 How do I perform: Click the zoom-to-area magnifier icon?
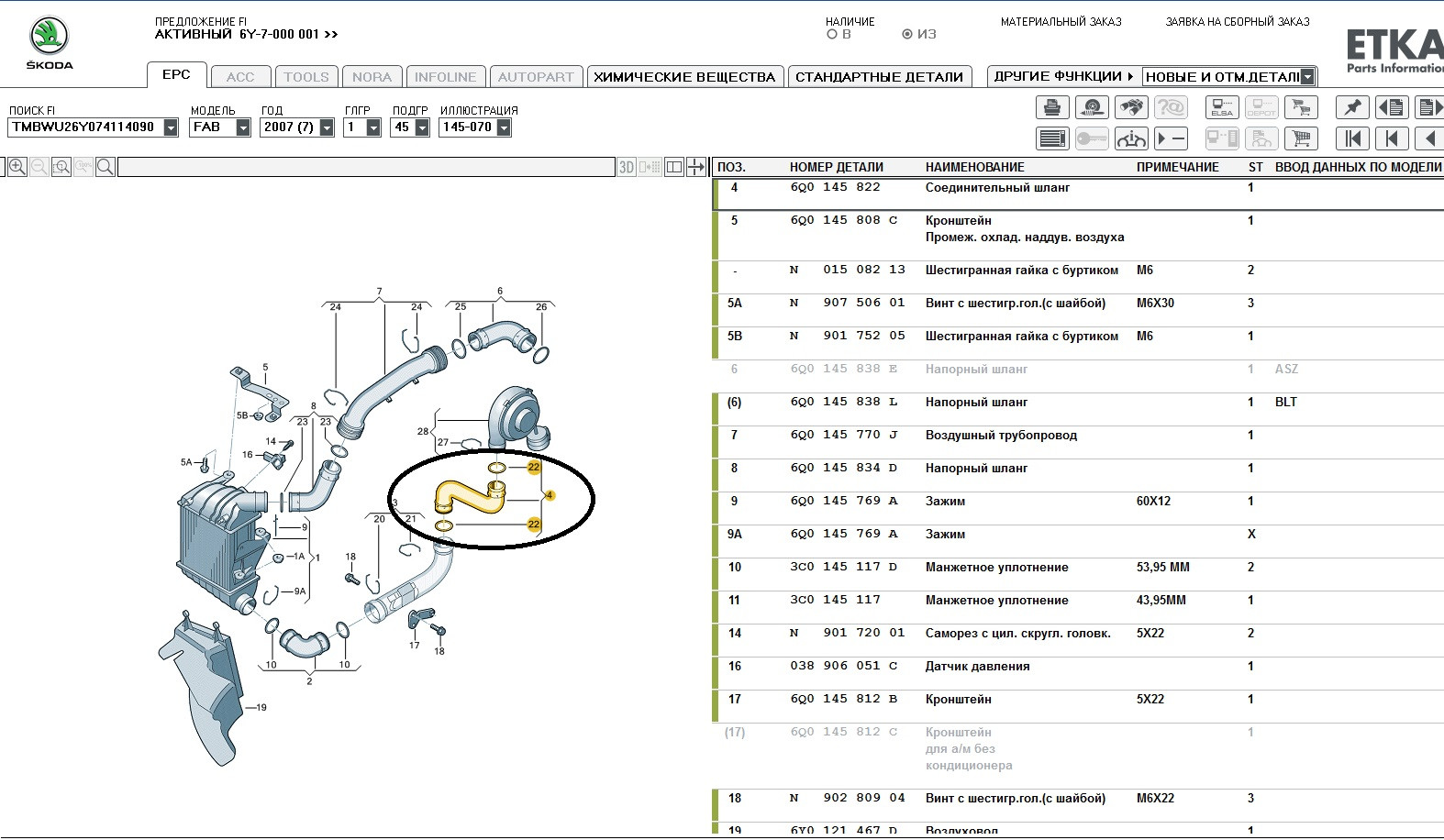coord(61,167)
